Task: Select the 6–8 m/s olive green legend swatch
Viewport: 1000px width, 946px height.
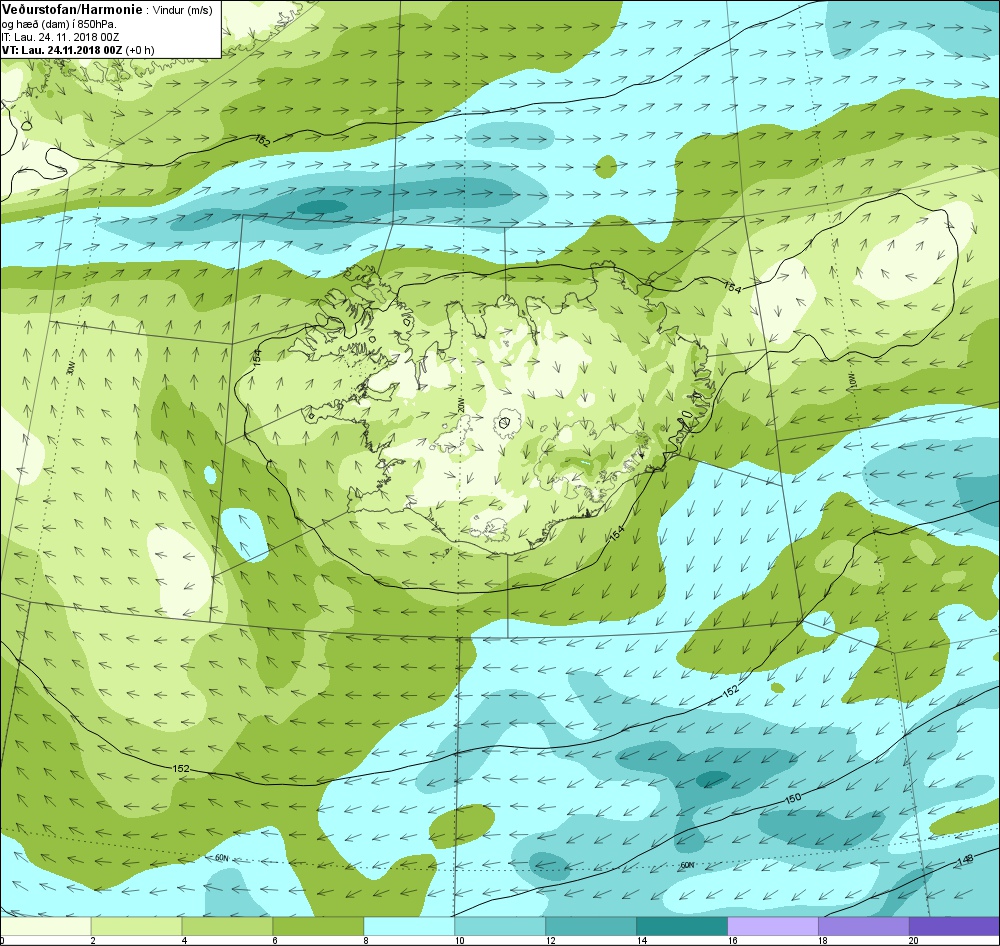Action: coord(318,925)
